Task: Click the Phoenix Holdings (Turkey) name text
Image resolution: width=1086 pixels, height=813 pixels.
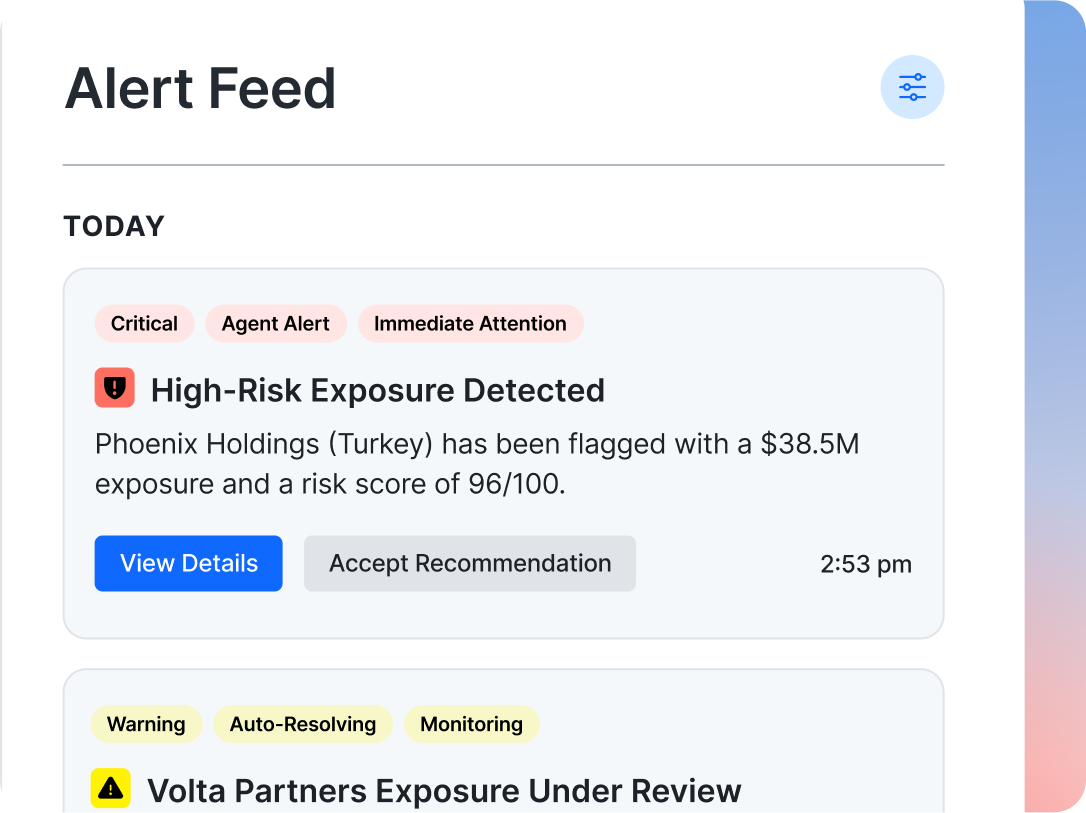Action: click(264, 444)
